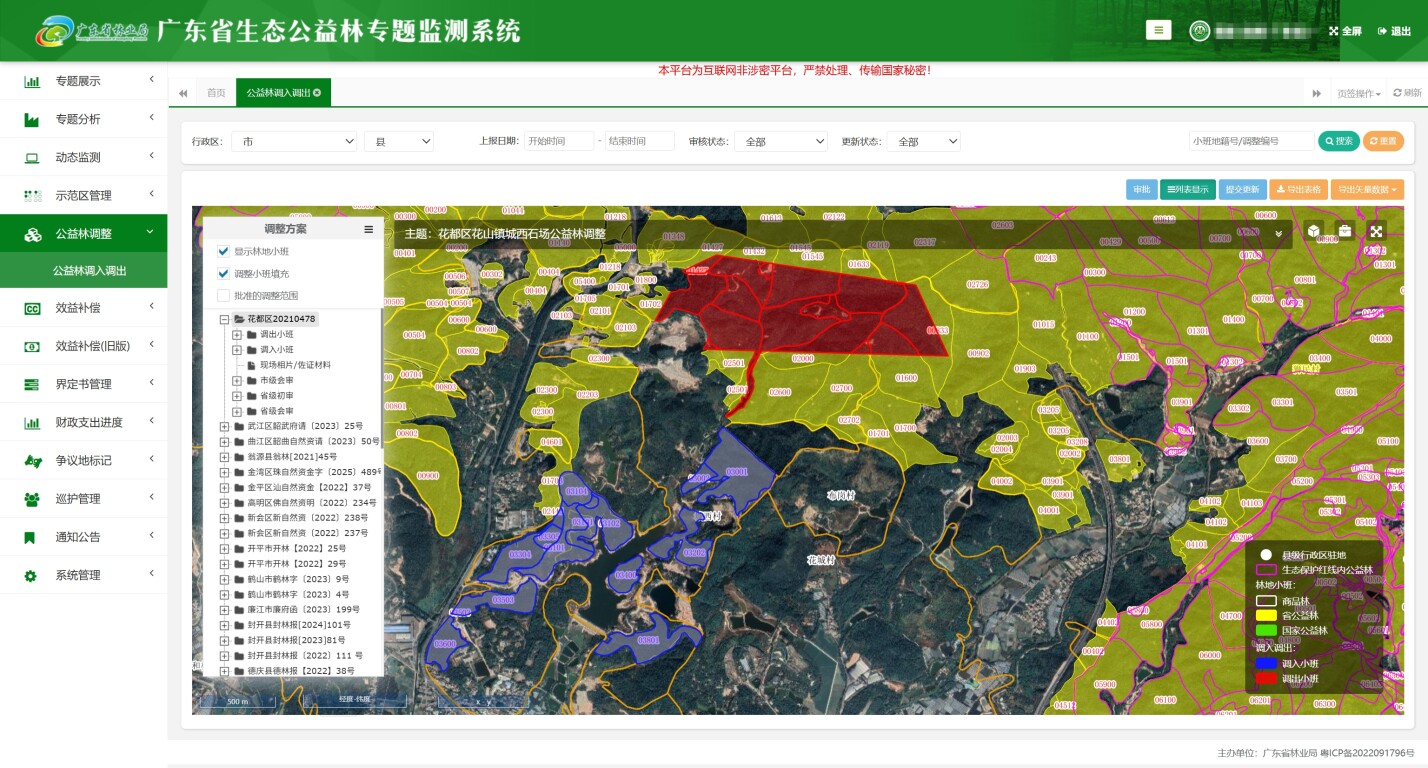Open the briefcase toolbox icon on the map toolbar
Viewport: 1428px width, 768px height.
pyautogui.click(x=1345, y=231)
